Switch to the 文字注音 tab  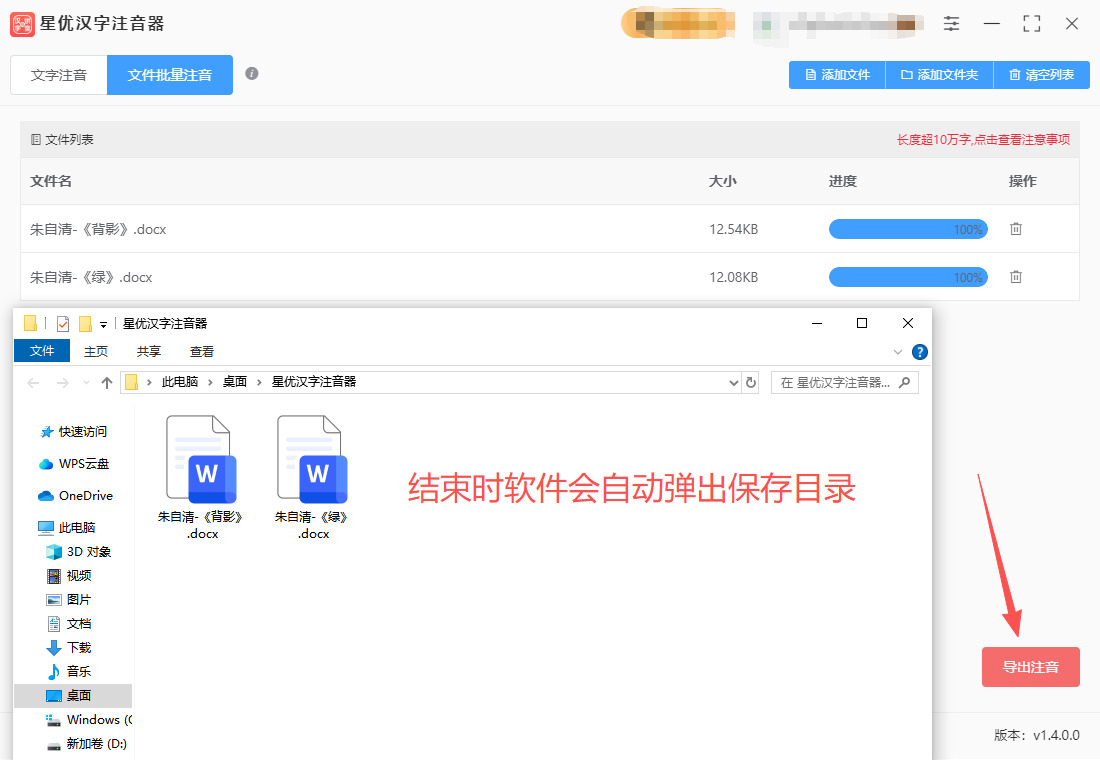59,75
